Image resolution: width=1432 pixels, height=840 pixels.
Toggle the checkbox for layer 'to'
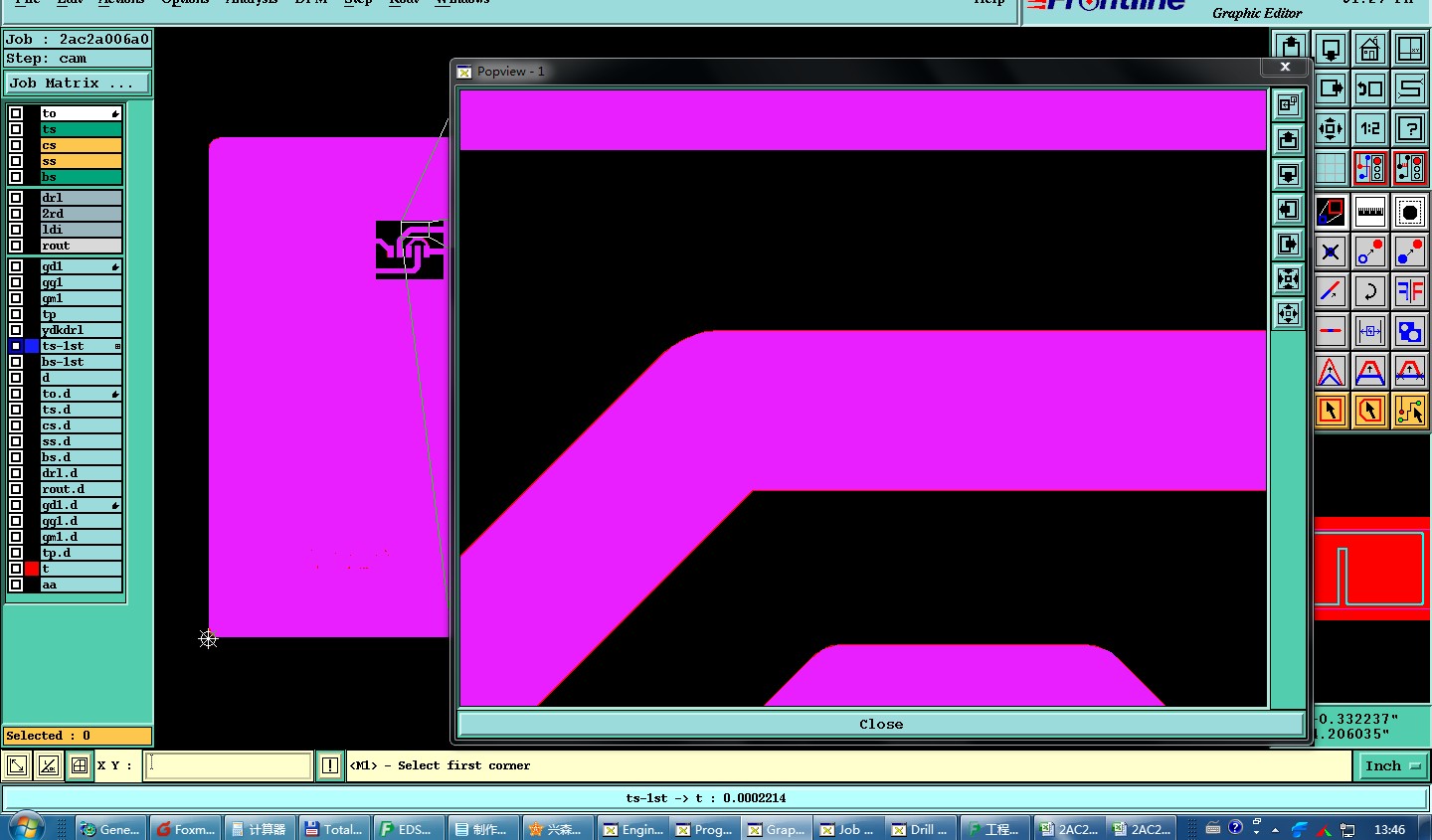(16, 113)
